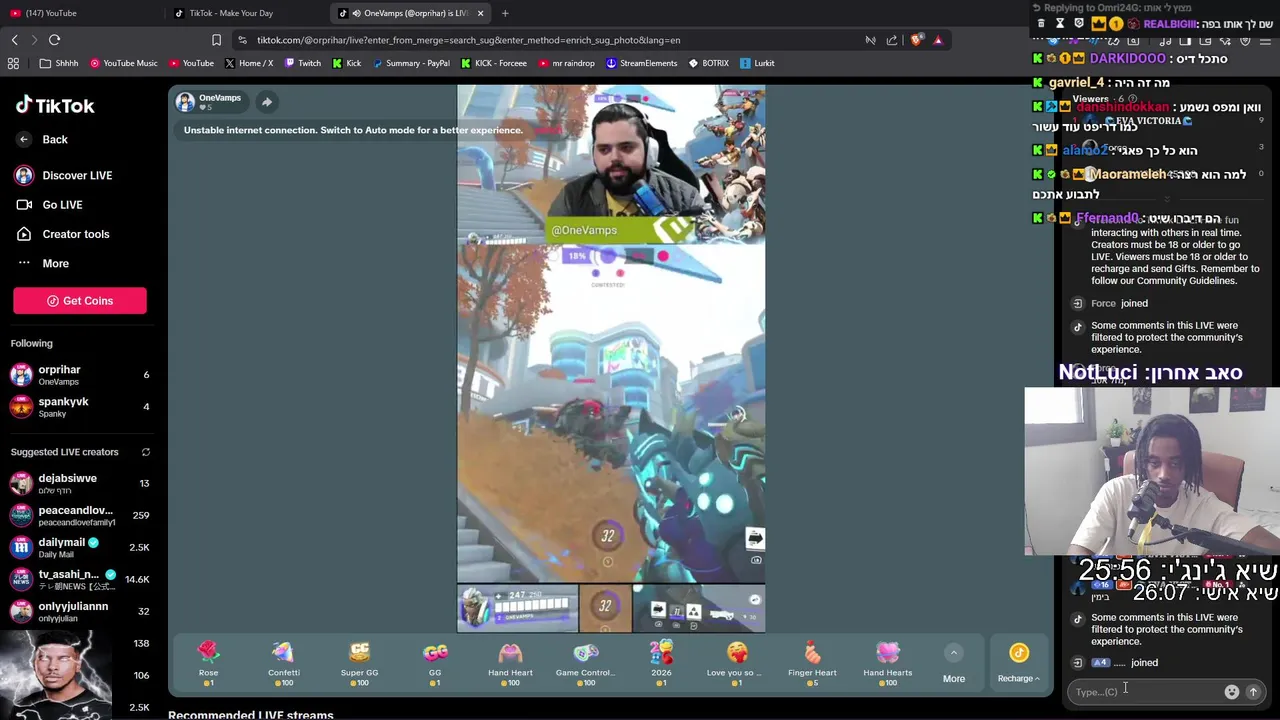Click the TikTok logo in sidebar

click(55, 105)
